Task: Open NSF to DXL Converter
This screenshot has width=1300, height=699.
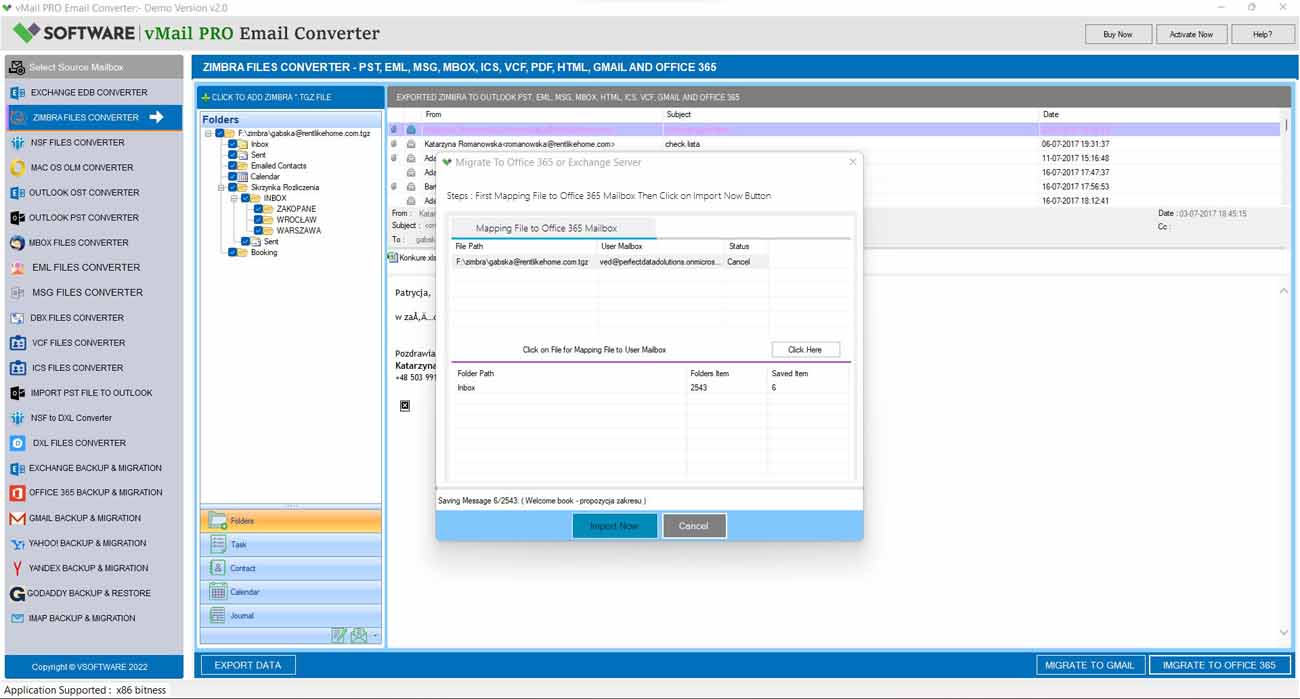Action: click(x=93, y=417)
